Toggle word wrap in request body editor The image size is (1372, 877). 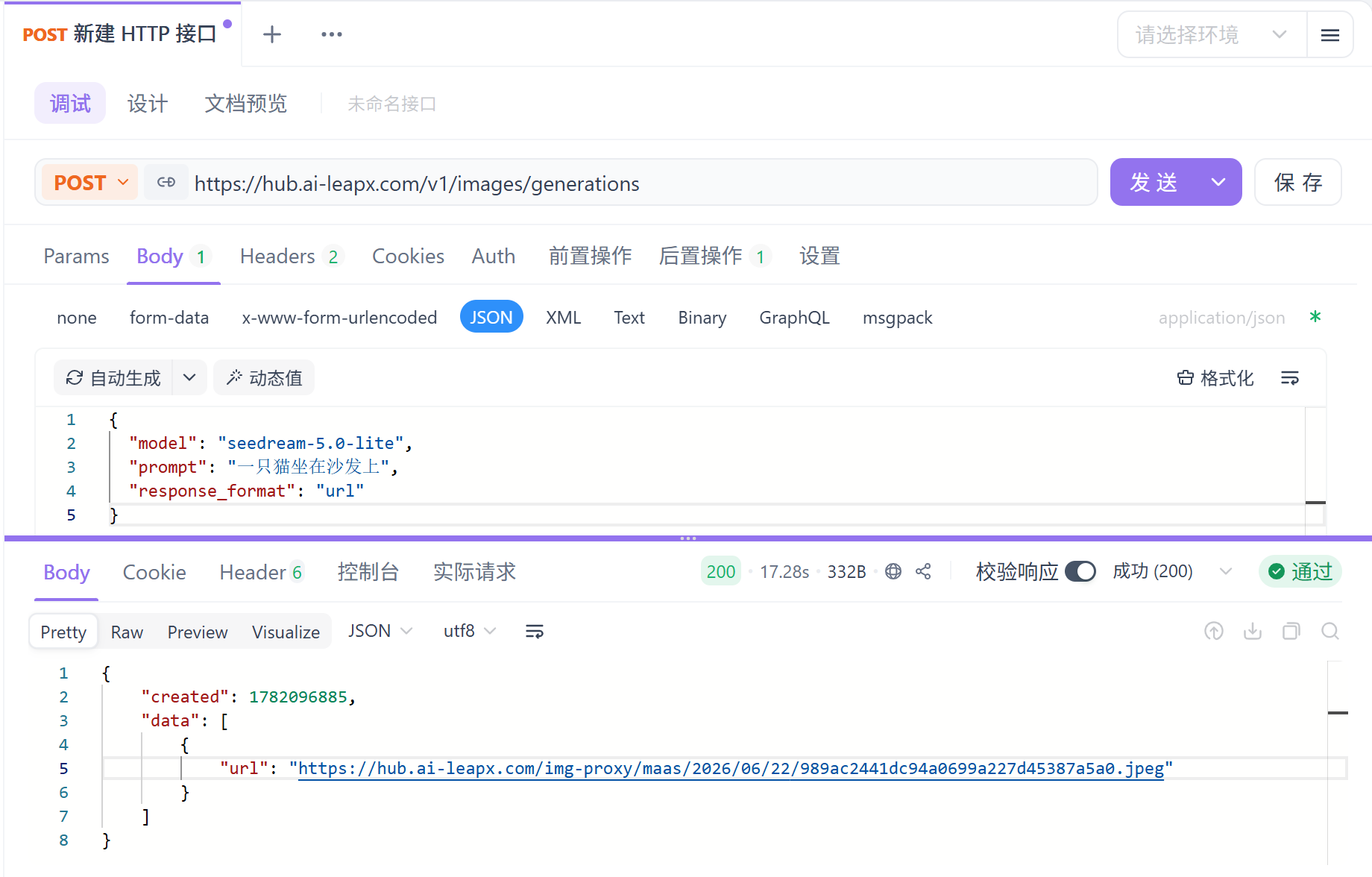[x=1290, y=378]
